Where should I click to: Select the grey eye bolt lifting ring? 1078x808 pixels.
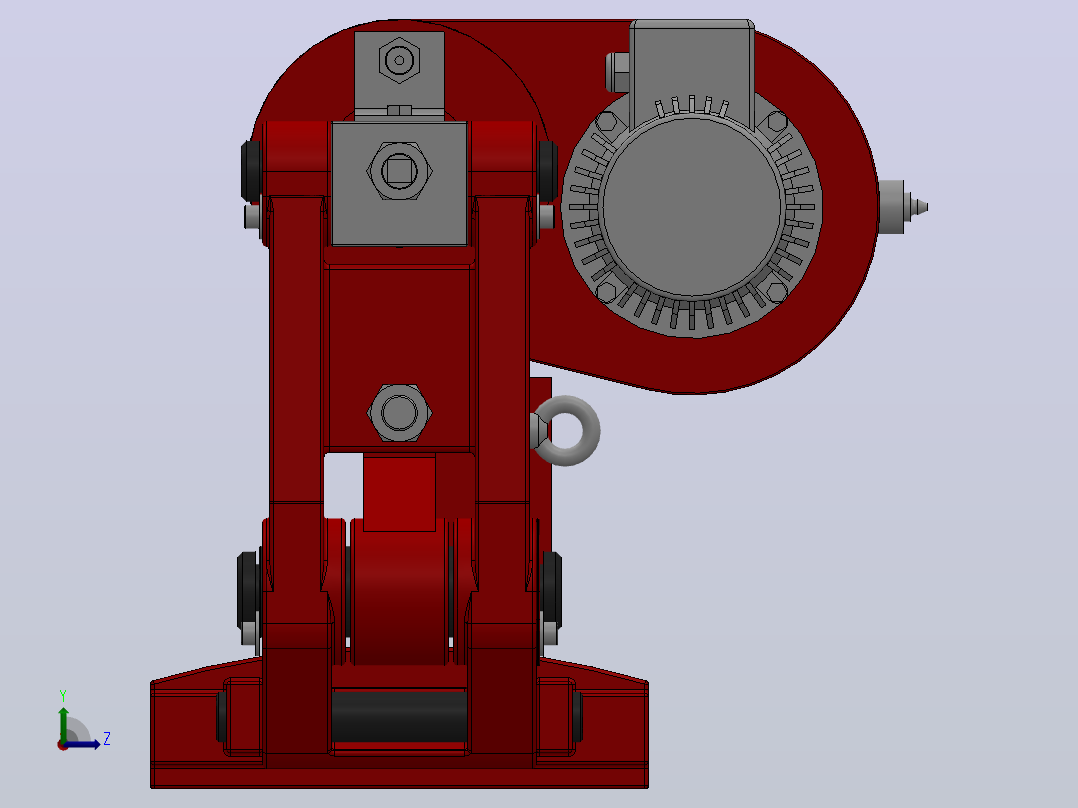(566, 430)
